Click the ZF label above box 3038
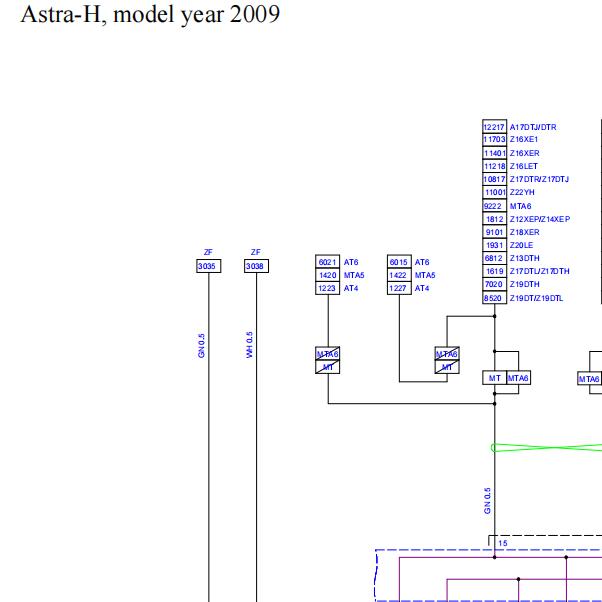The height and width of the screenshot is (602, 602). coord(256,252)
